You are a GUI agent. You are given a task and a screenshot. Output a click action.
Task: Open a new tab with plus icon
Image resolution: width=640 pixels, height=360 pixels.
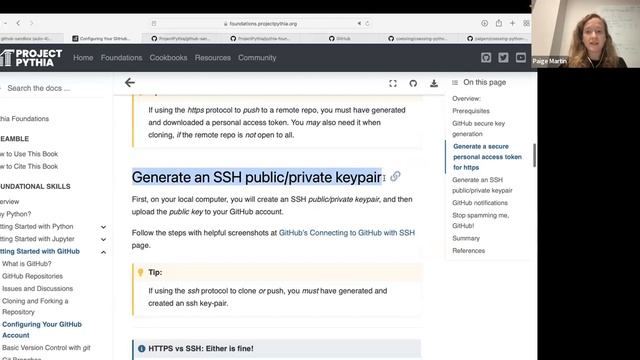coord(512,23)
